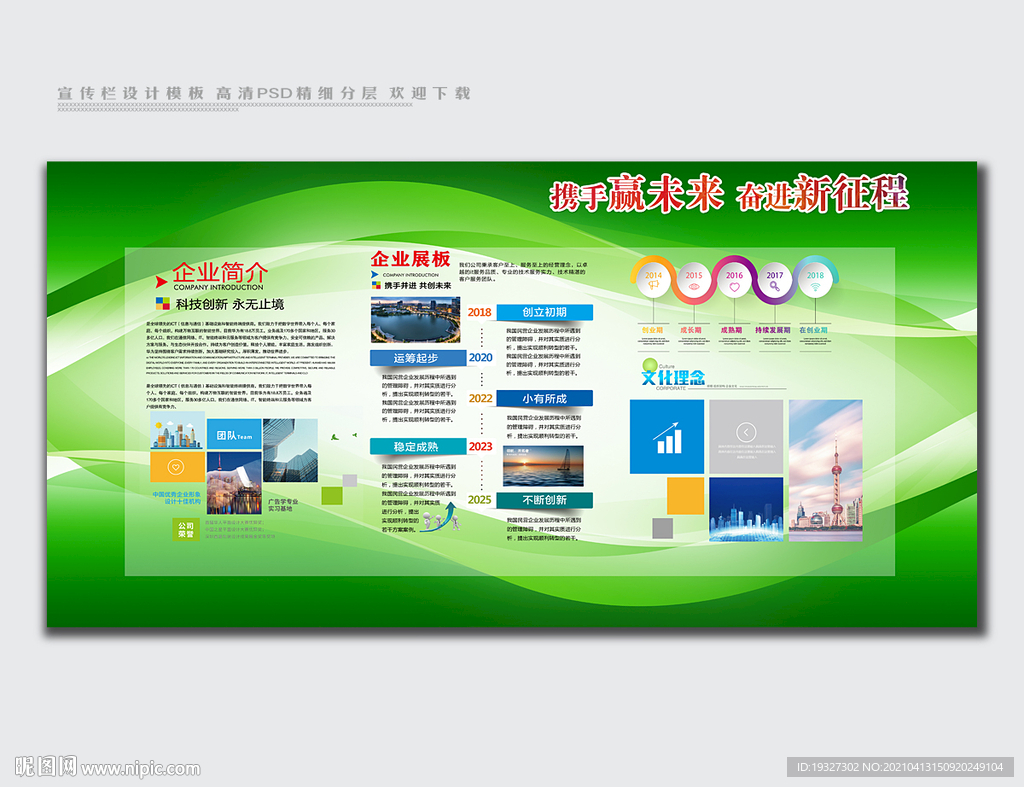This screenshot has height=787, width=1024.
Task: Select the 小有所成 banner
Action: 544,398
